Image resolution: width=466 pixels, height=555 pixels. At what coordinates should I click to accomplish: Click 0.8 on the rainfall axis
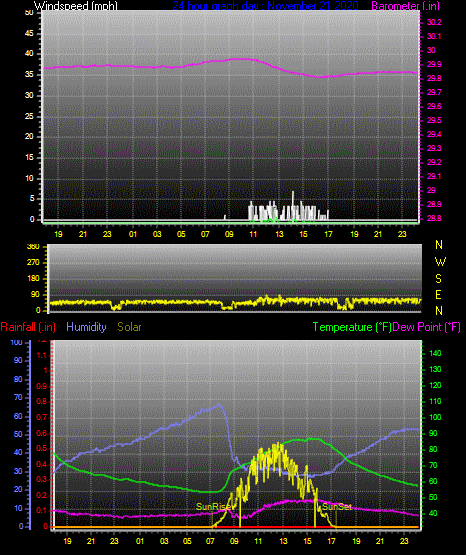(42, 402)
